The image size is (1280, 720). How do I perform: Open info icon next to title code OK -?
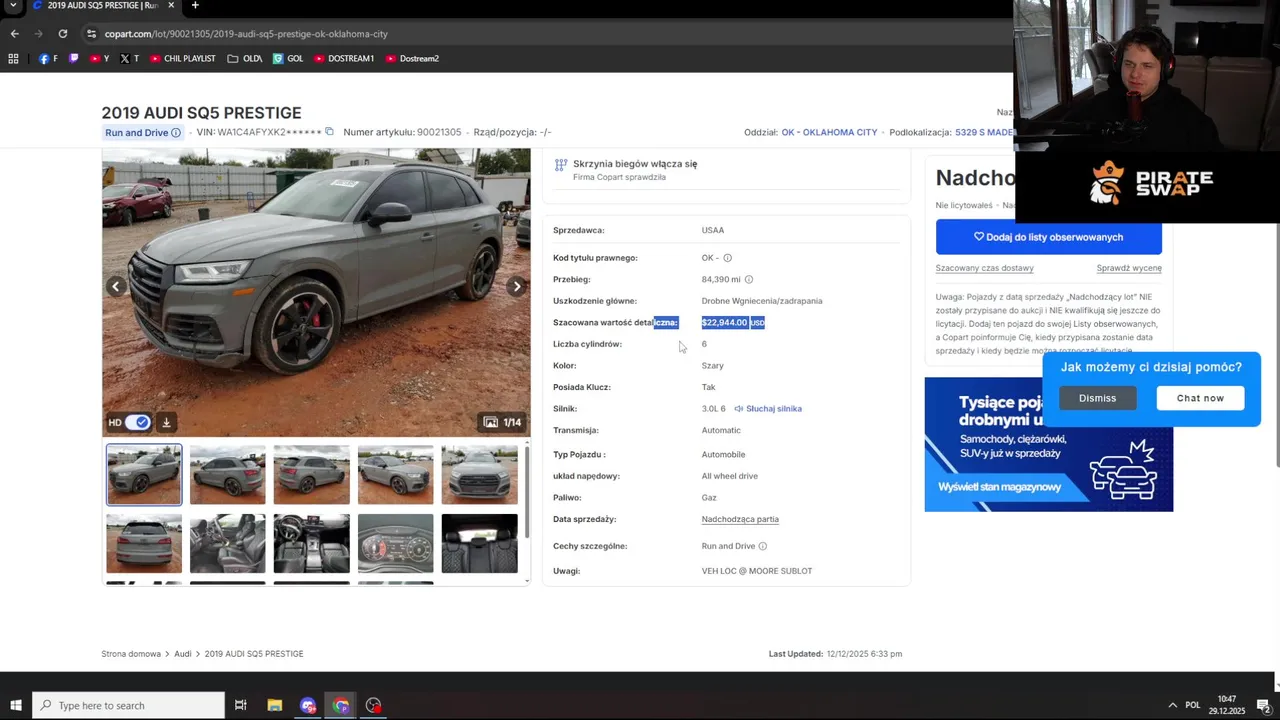click(x=727, y=258)
